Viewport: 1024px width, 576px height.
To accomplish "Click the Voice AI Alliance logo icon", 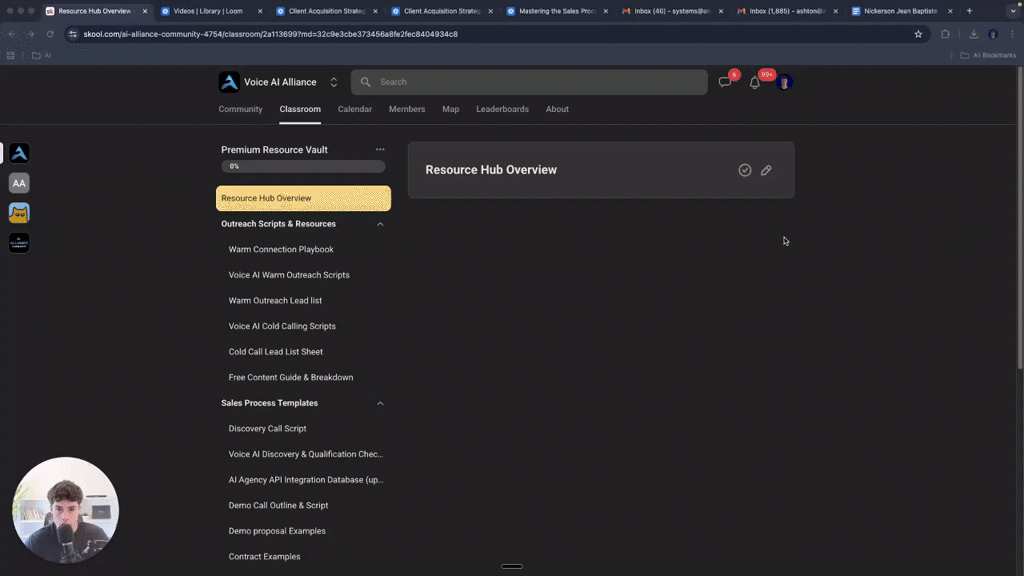I will point(229,82).
